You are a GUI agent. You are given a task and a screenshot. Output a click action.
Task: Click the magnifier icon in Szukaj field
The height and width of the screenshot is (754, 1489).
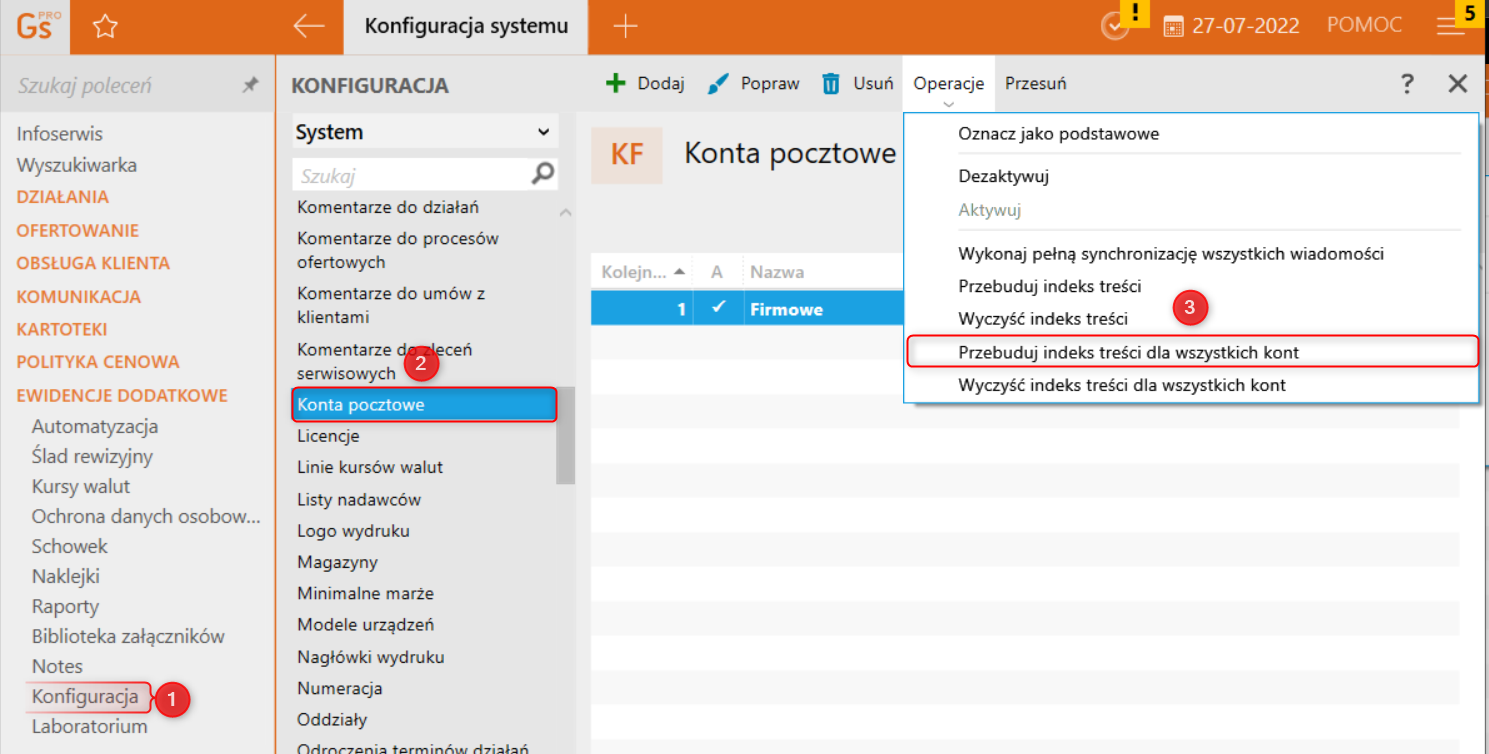(542, 175)
